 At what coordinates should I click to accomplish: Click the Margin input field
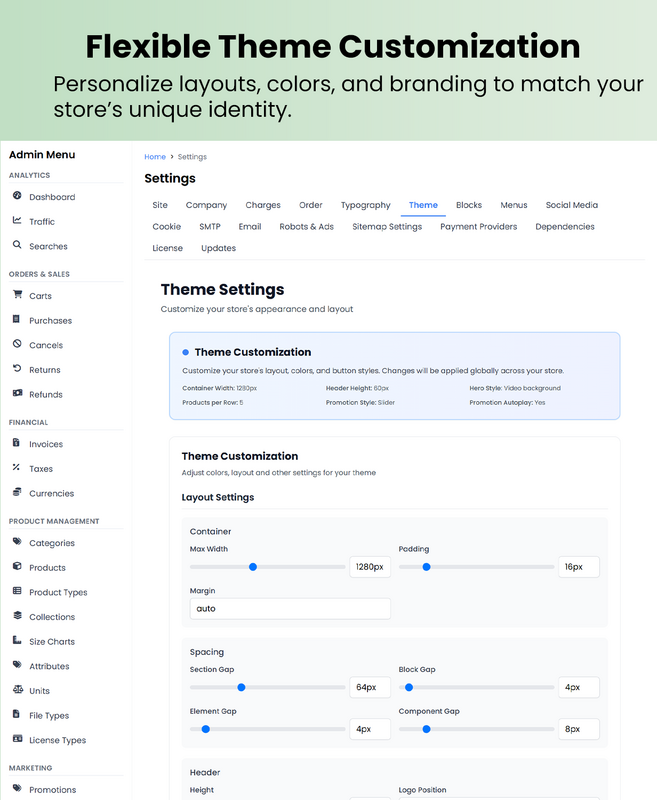click(290, 608)
